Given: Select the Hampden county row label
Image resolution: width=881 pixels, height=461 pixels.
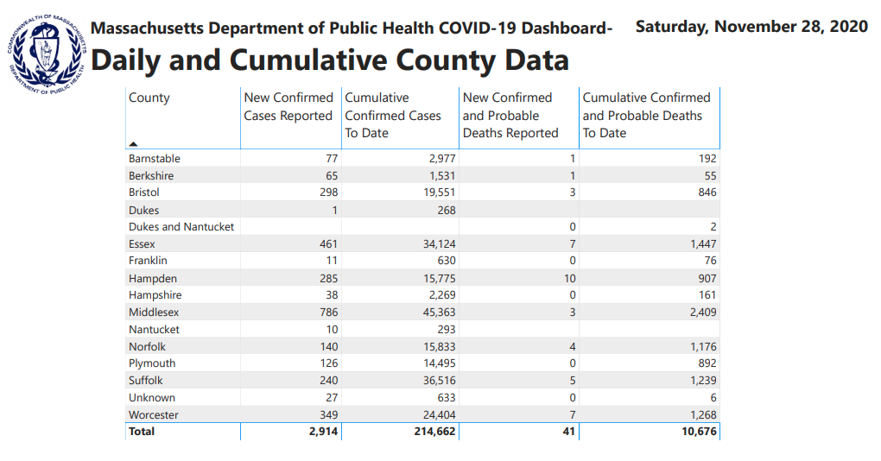Looking at the screenshot, I should tap(152, 278).
